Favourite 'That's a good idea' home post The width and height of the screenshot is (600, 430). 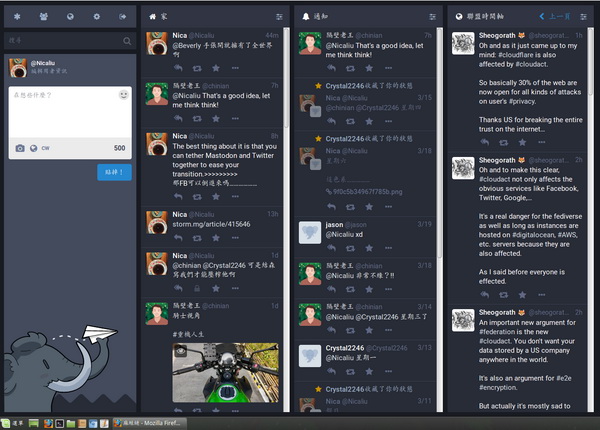point(216,118)
